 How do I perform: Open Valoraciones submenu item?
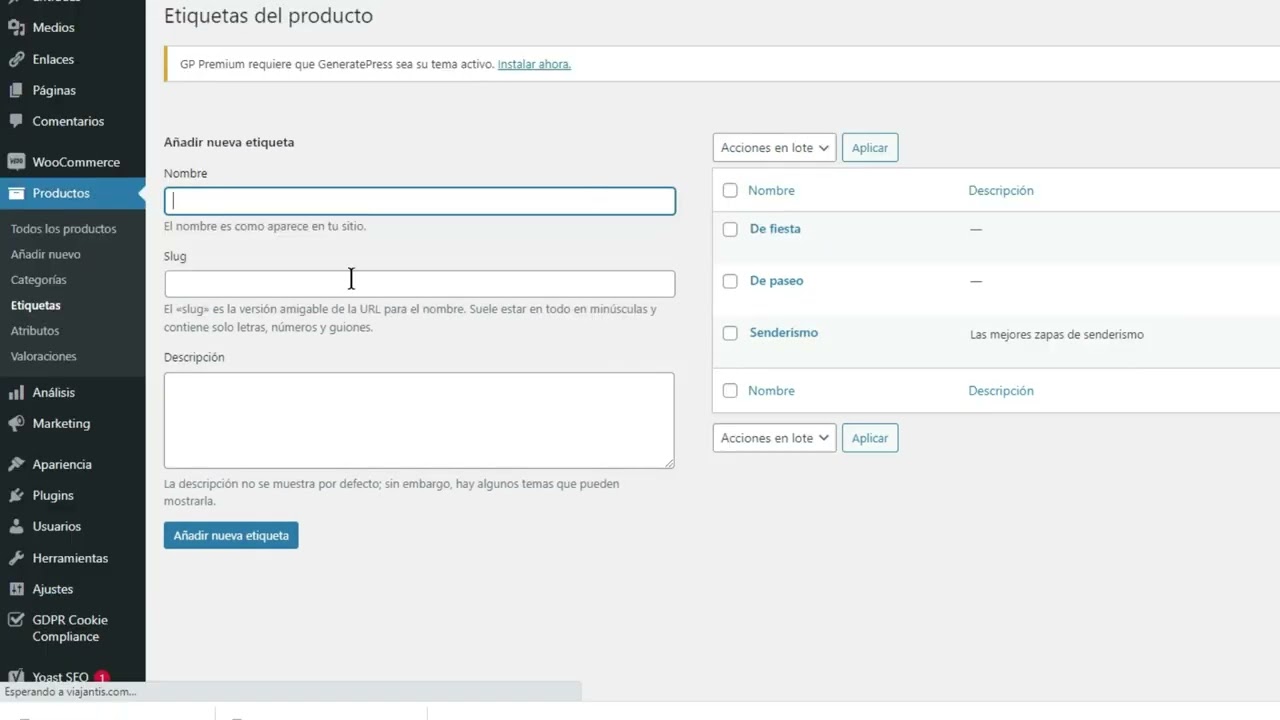(44, 356)
